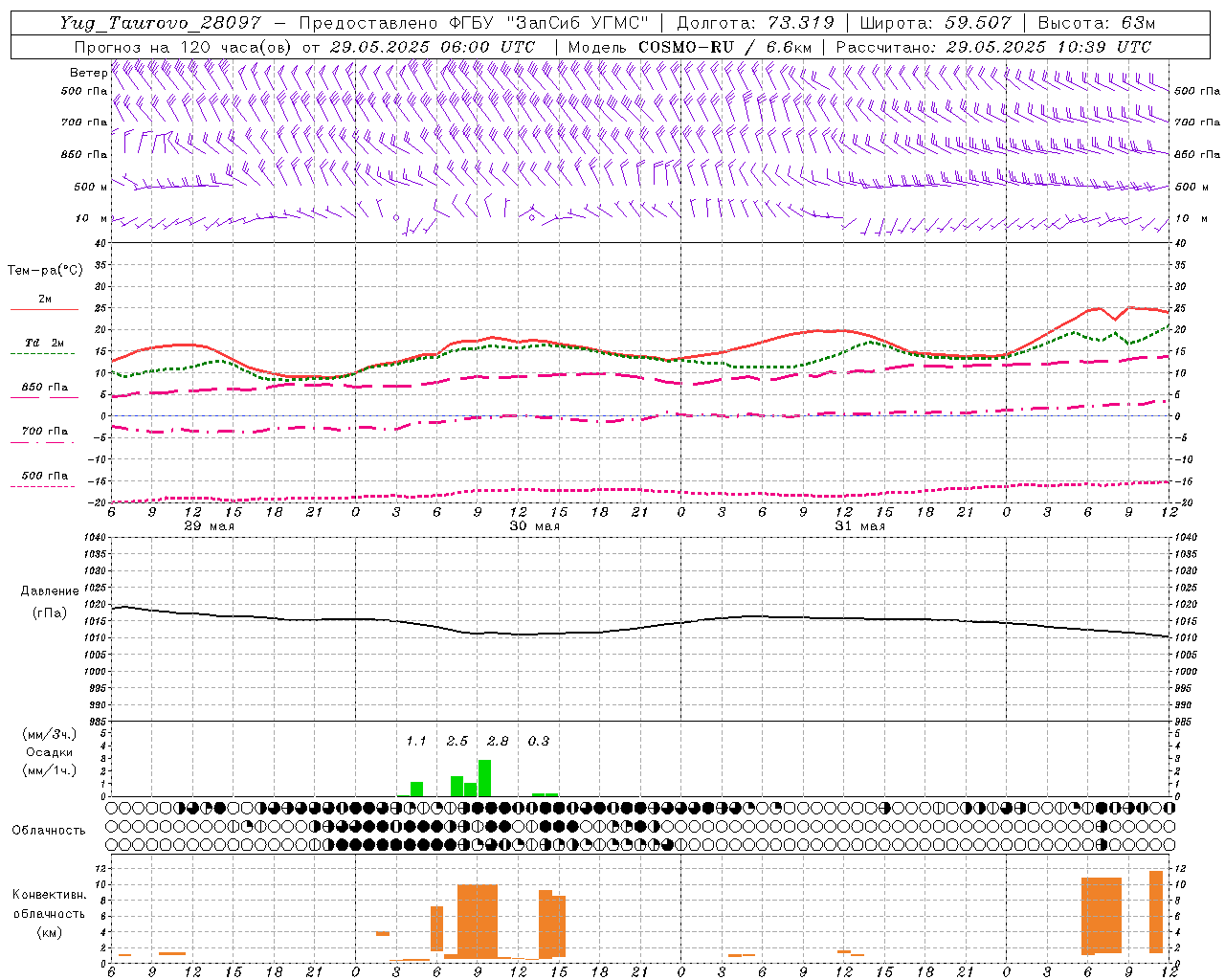Click the Осадки precipitation panel label
The width and height of the screenshot is (1225, 980).
tap(50, 752)
